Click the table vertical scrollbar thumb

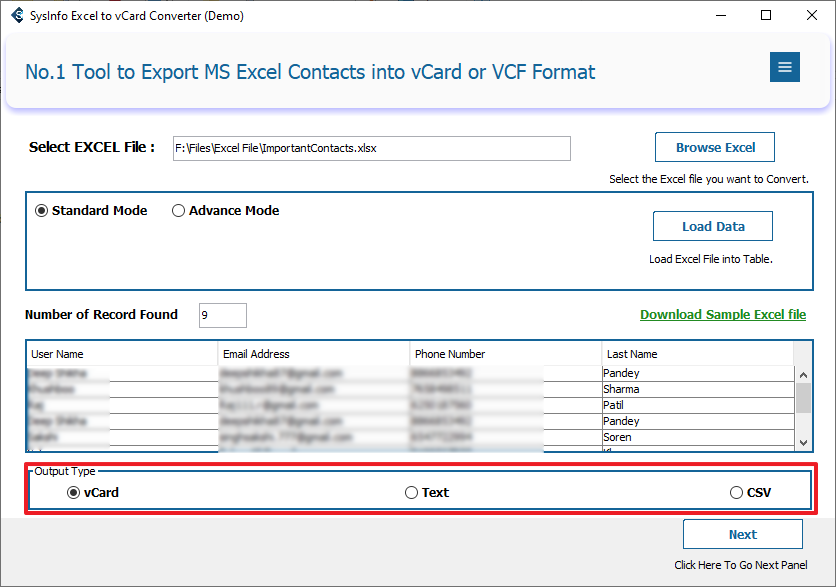803,397
